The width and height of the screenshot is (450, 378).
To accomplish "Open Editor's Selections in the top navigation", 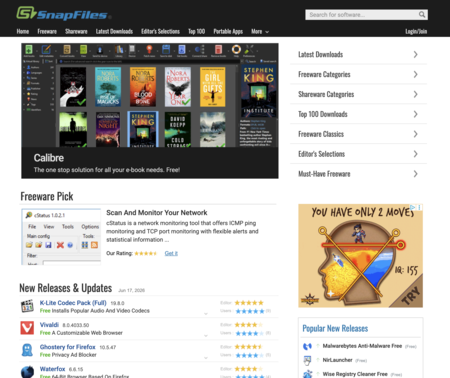I will point(160,31).
